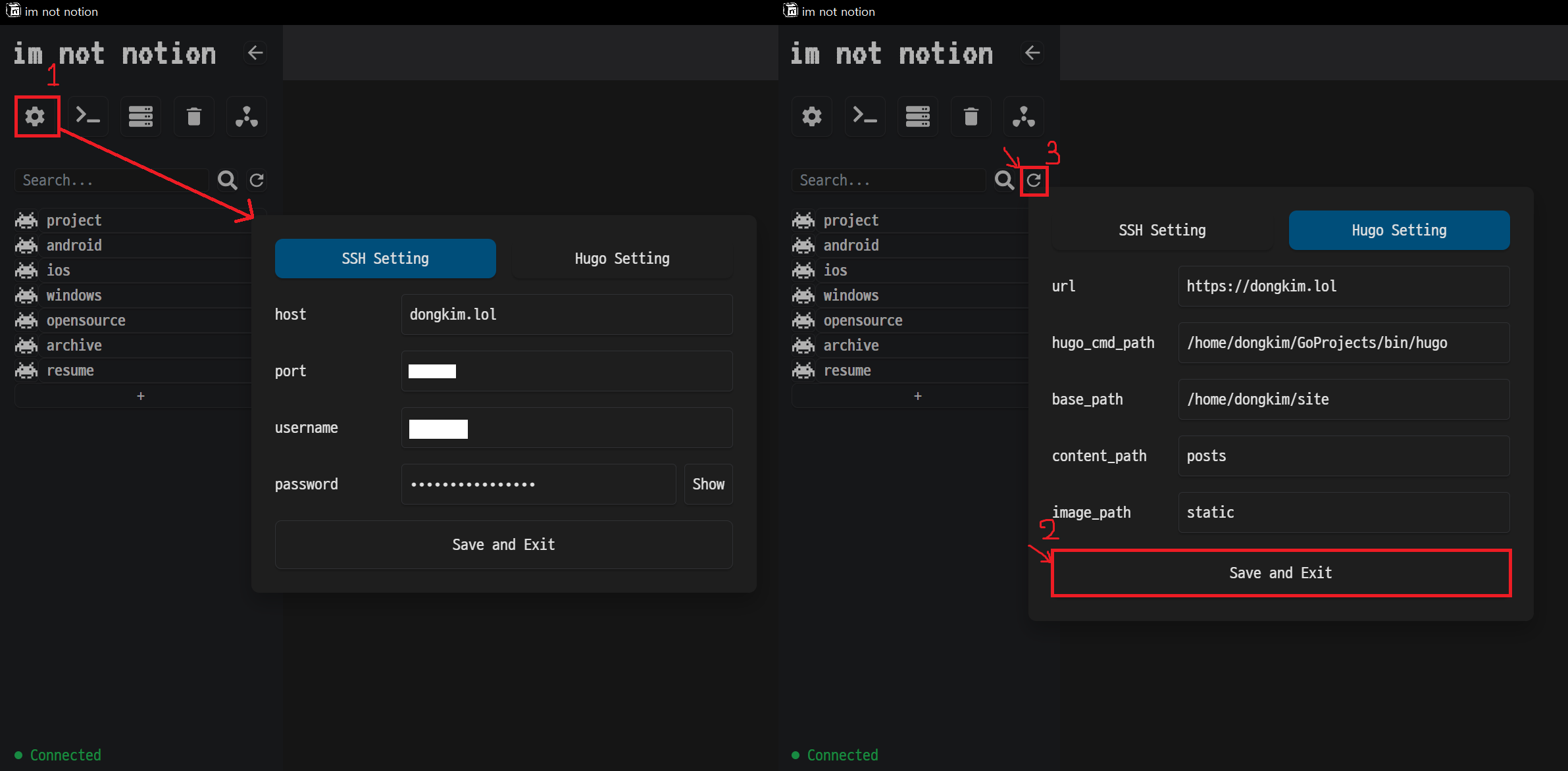Screen dimensions: 1568x771
Task: Click the server stack icon in the SSH Setting window
Action: 141,116
